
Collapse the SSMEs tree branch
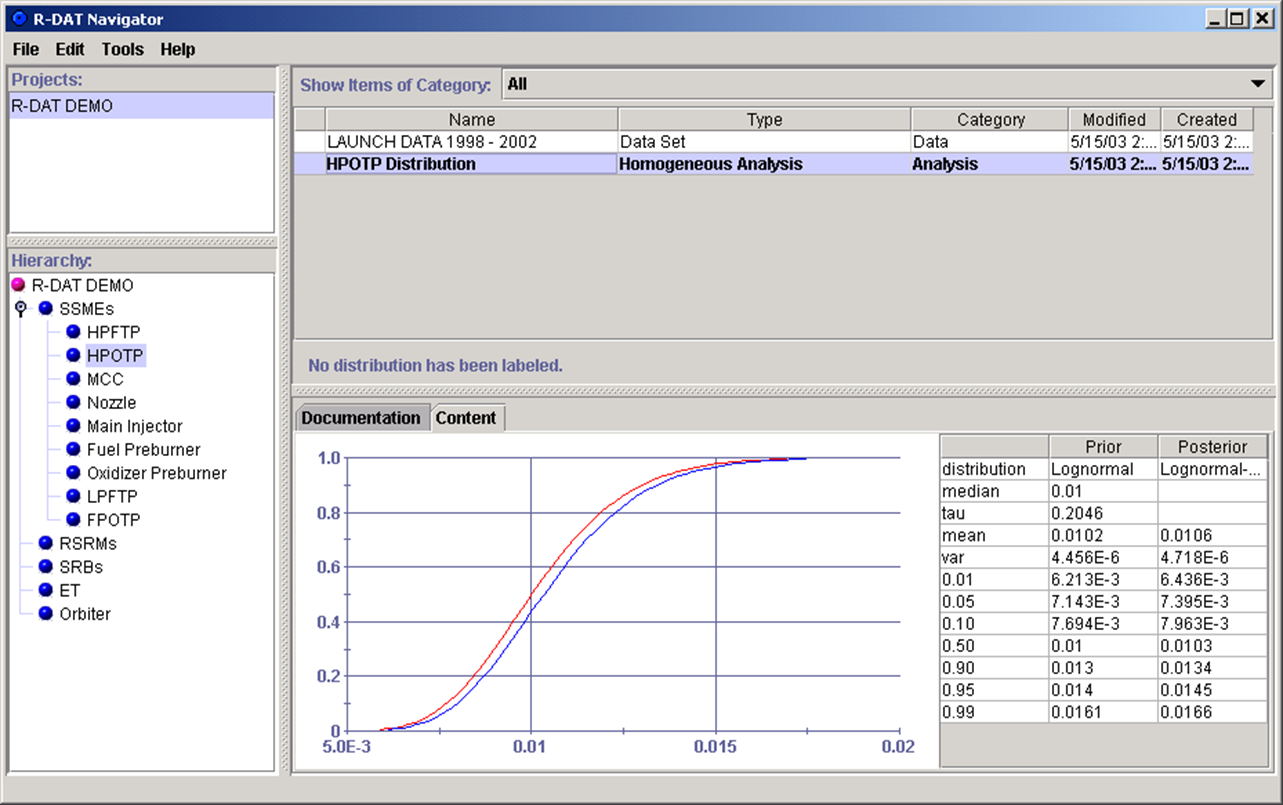pos(19,308)
